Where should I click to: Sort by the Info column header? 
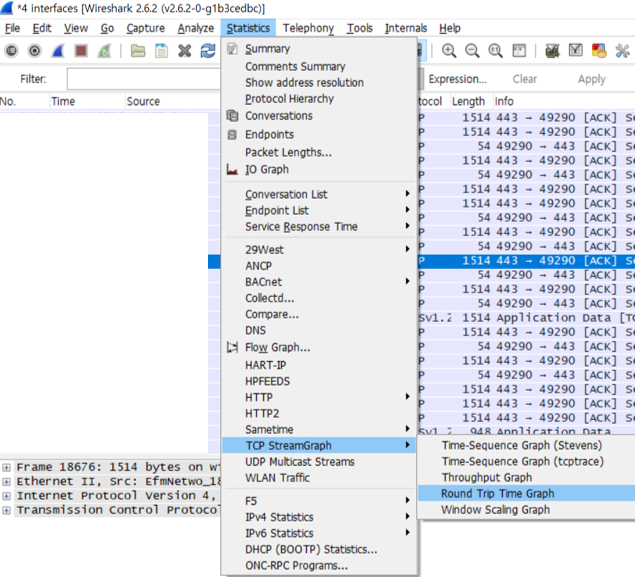pyautogui.click(x=504, y=101)
